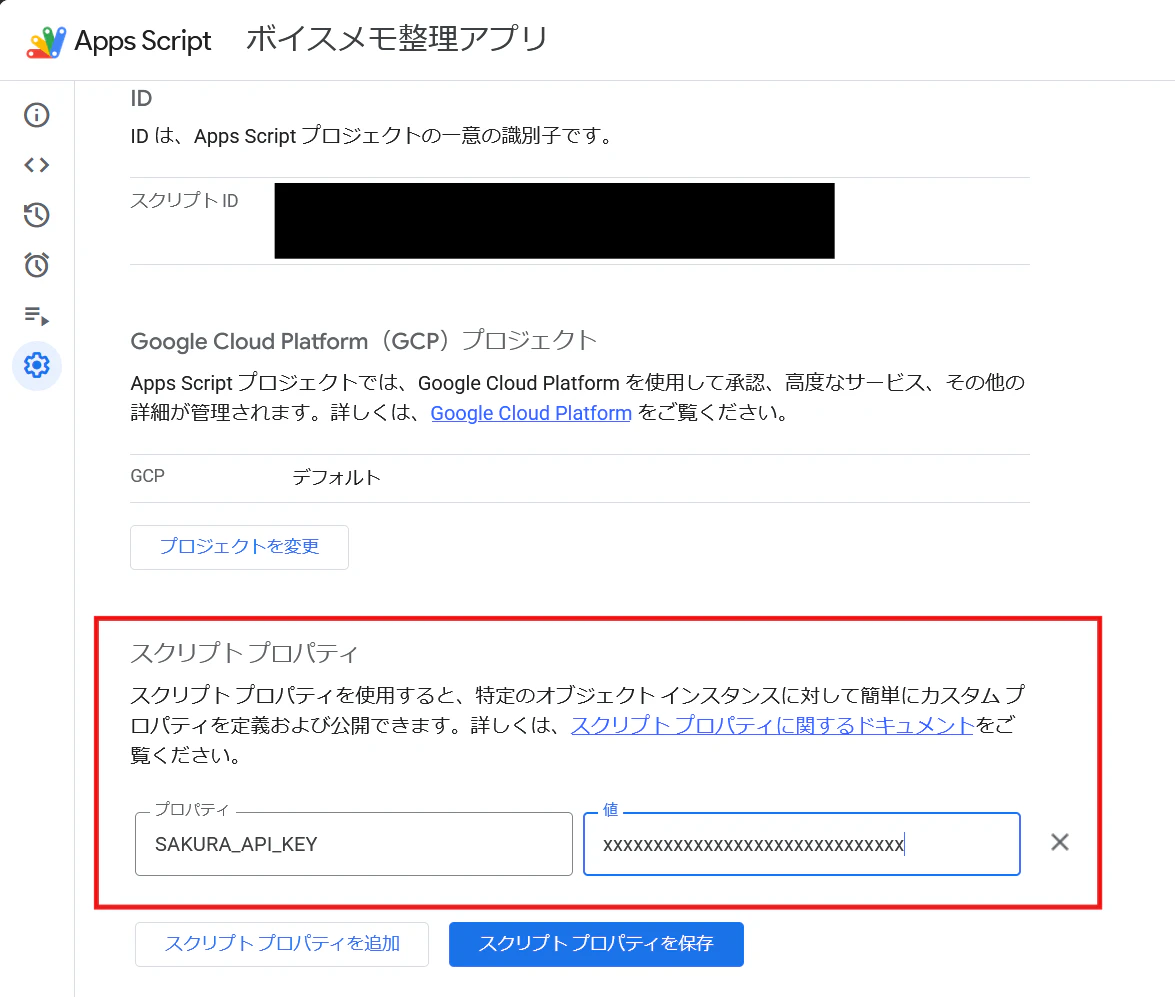This screenshot has height=997, width=1175.
Task: Click スクリプト プロパティを追加 button
Action: click(x=282, y=944)
